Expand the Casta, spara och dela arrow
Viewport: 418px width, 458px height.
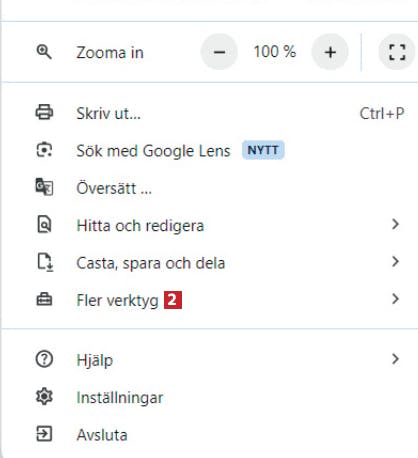(x=395, y=261)
